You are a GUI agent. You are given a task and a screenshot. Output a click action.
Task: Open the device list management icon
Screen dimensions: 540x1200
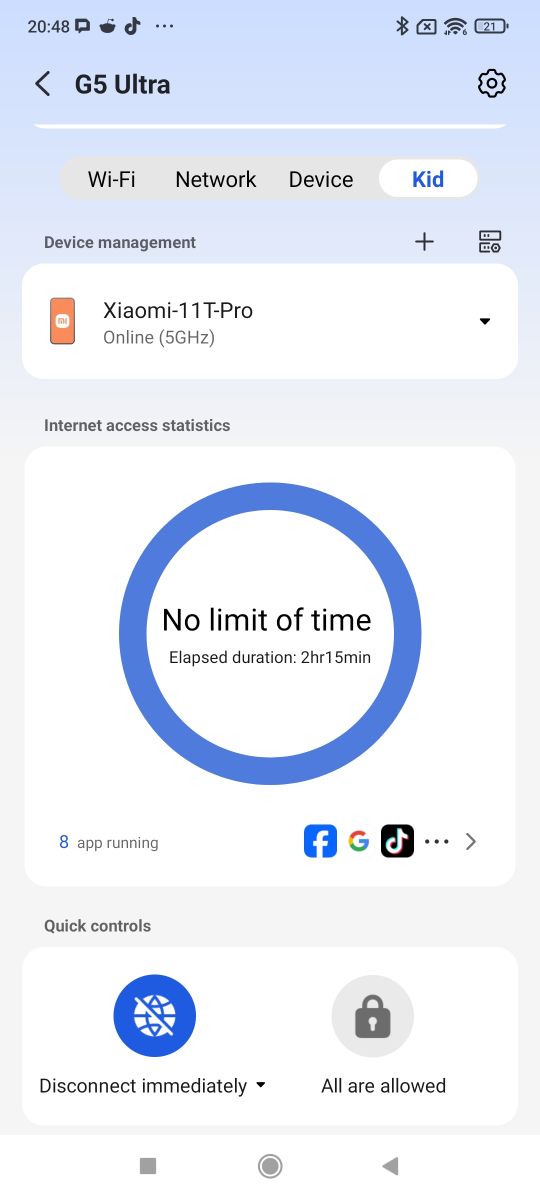click(489, 242)
